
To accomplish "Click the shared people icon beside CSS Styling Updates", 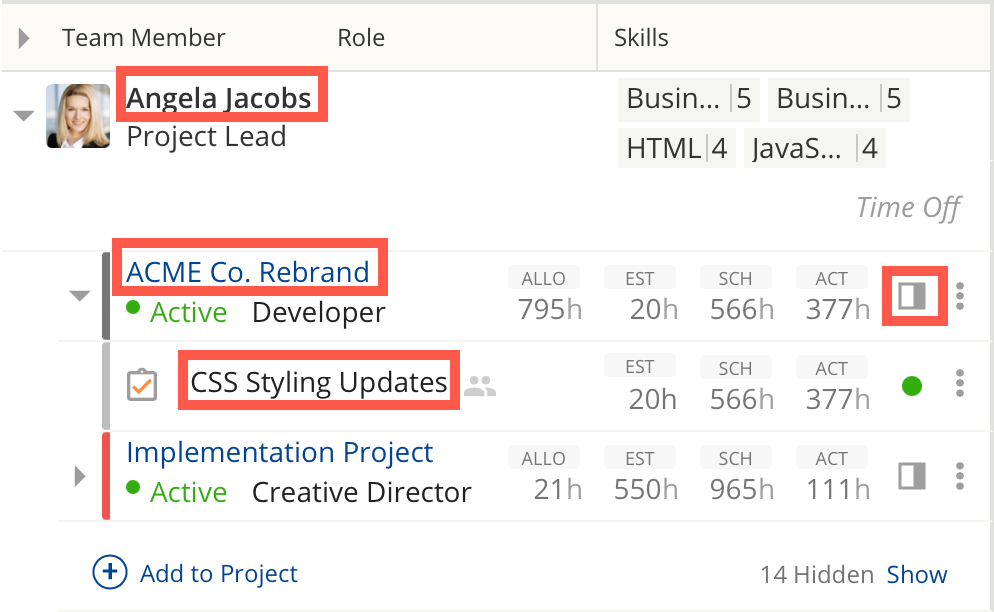I will (x=481, y=385).
